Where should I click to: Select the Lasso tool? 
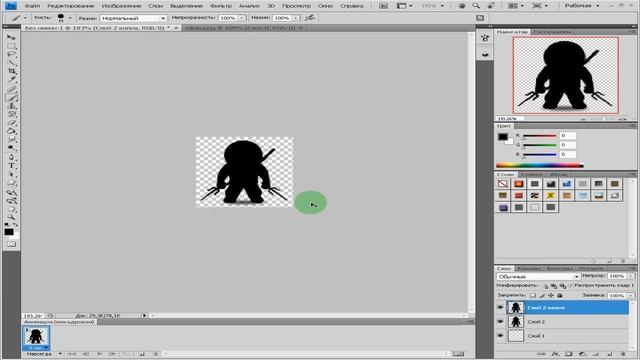pyautogui.click(x=11, y=54)
